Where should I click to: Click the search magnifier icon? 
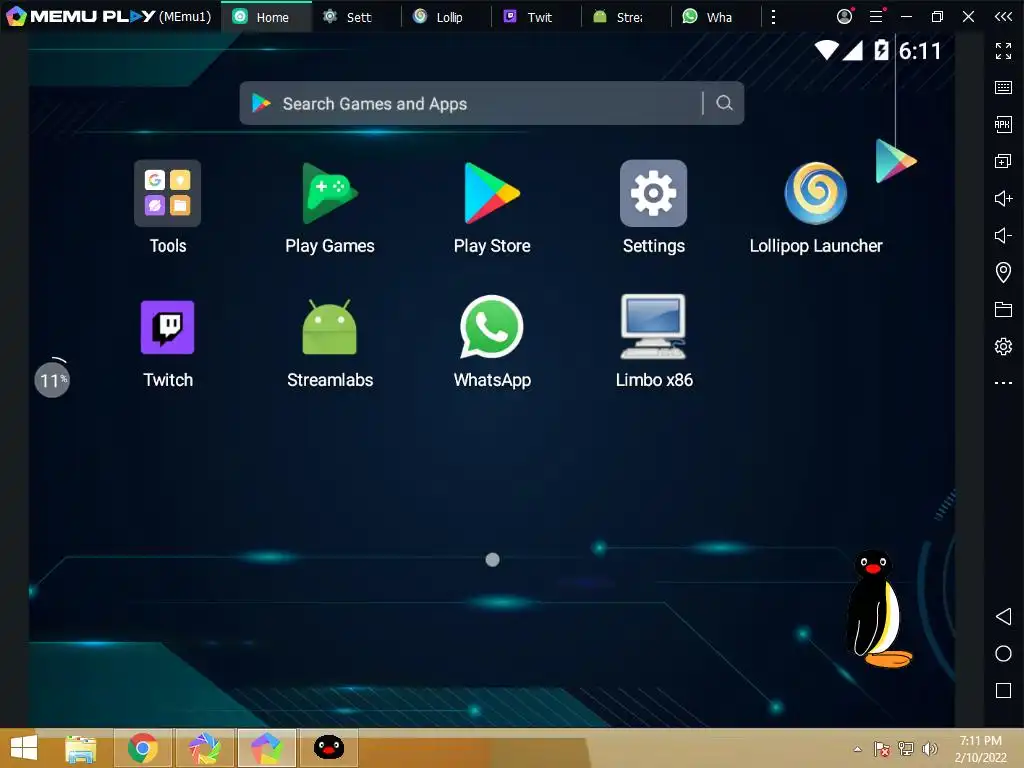pos(724,103)
